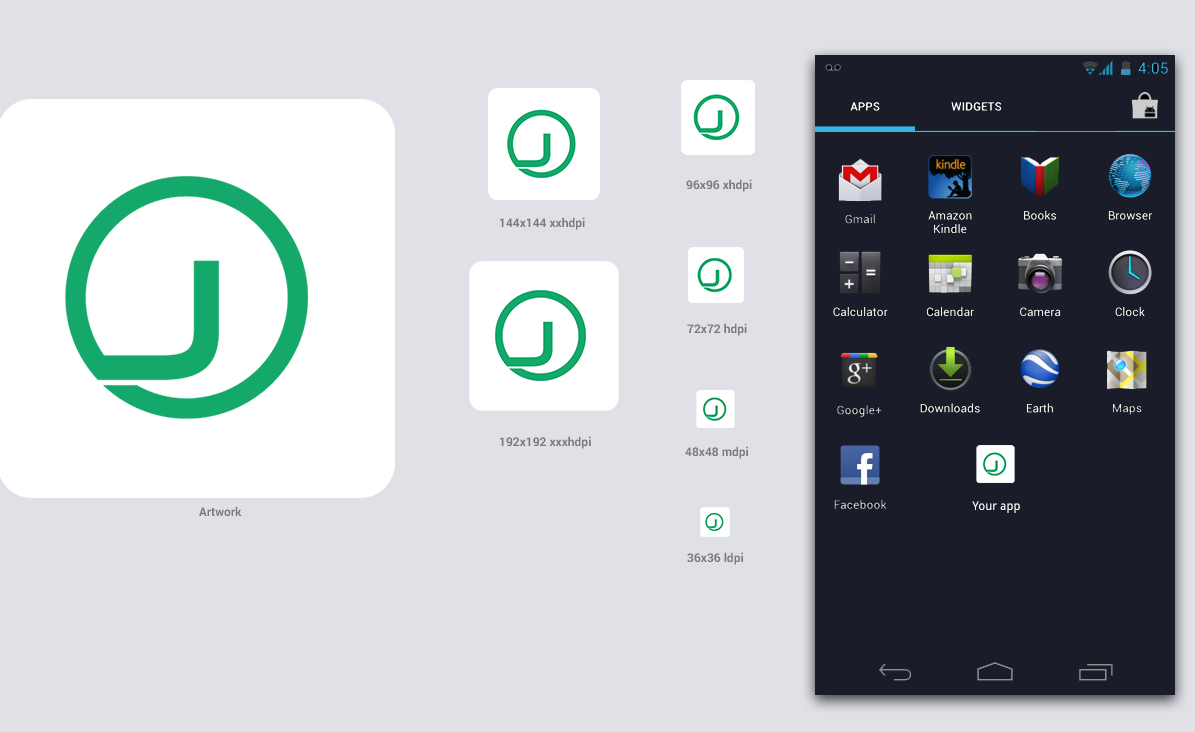The width and height of the screenshot is (1195, 732).
Task: Open the Play Store shopping bag icon
Action: pos(1145,106)
